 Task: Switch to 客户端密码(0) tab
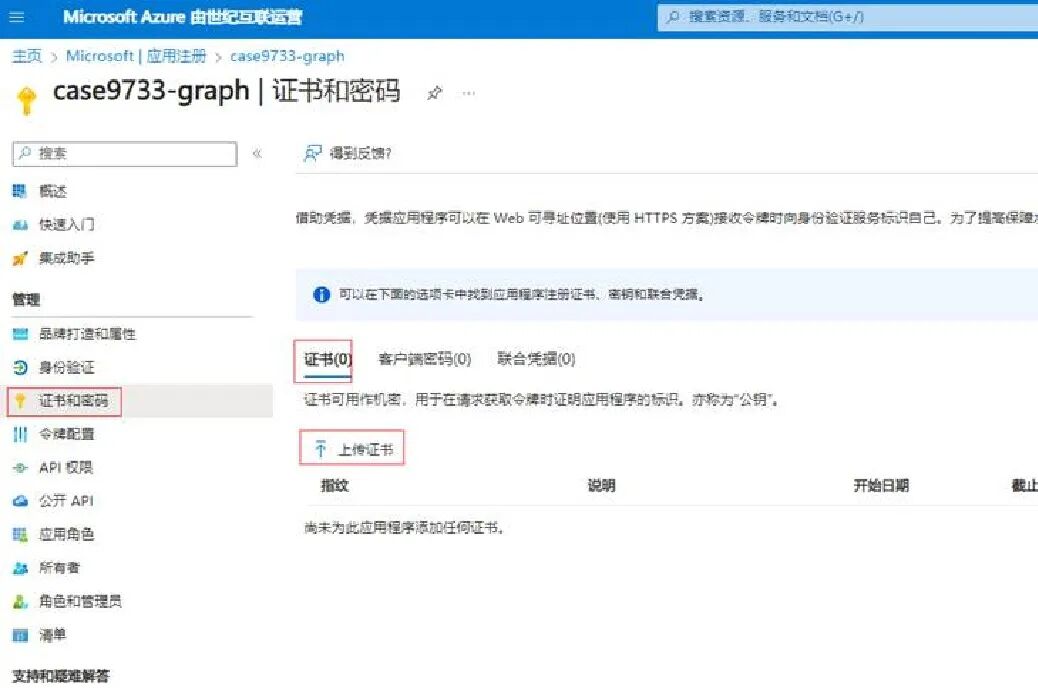pyautogui.click(x=424, y=360)
